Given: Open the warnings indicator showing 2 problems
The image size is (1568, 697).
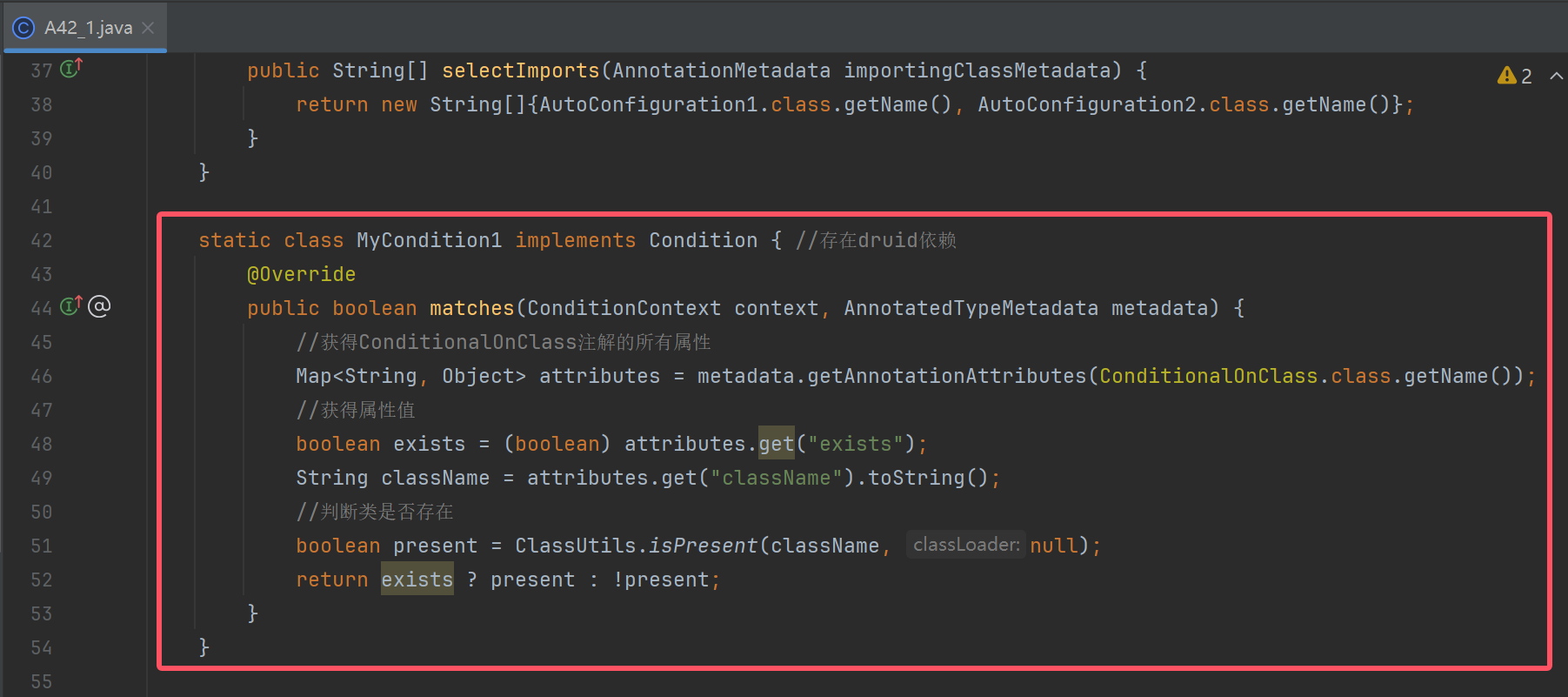Looking at the screenshot, I should point(1514,76).
